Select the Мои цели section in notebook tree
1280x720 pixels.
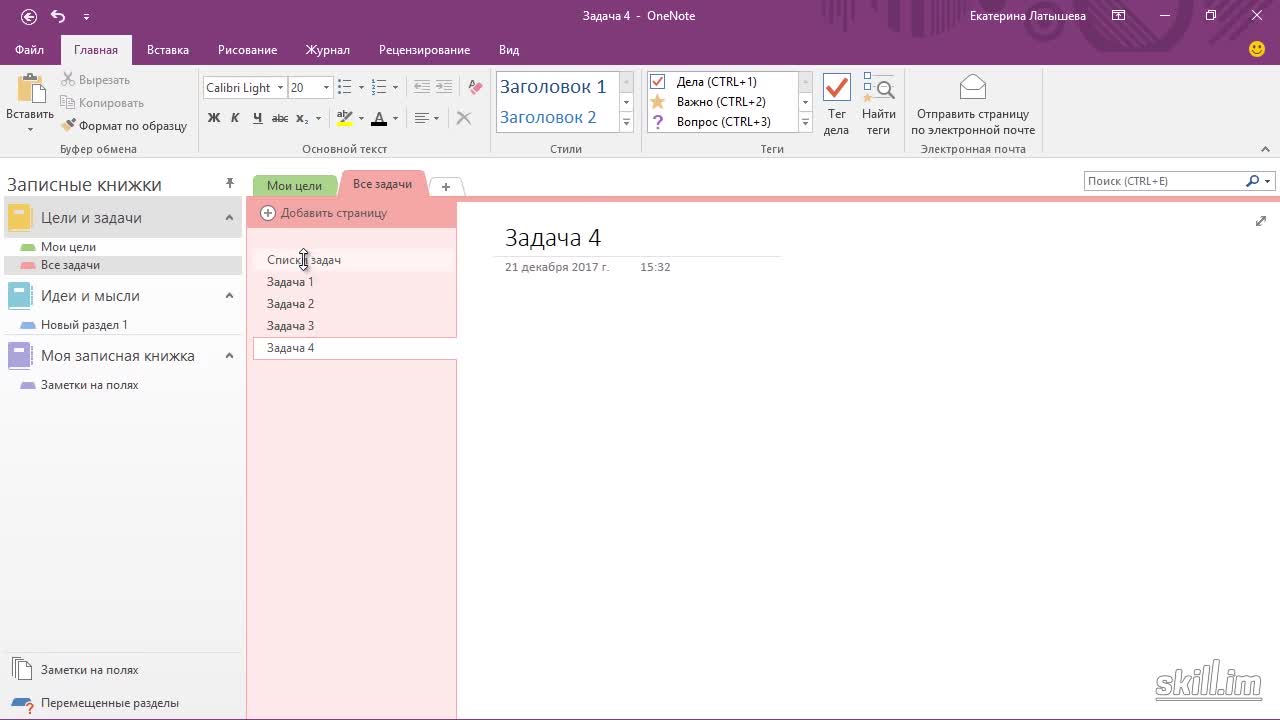[x=68, y=247]
